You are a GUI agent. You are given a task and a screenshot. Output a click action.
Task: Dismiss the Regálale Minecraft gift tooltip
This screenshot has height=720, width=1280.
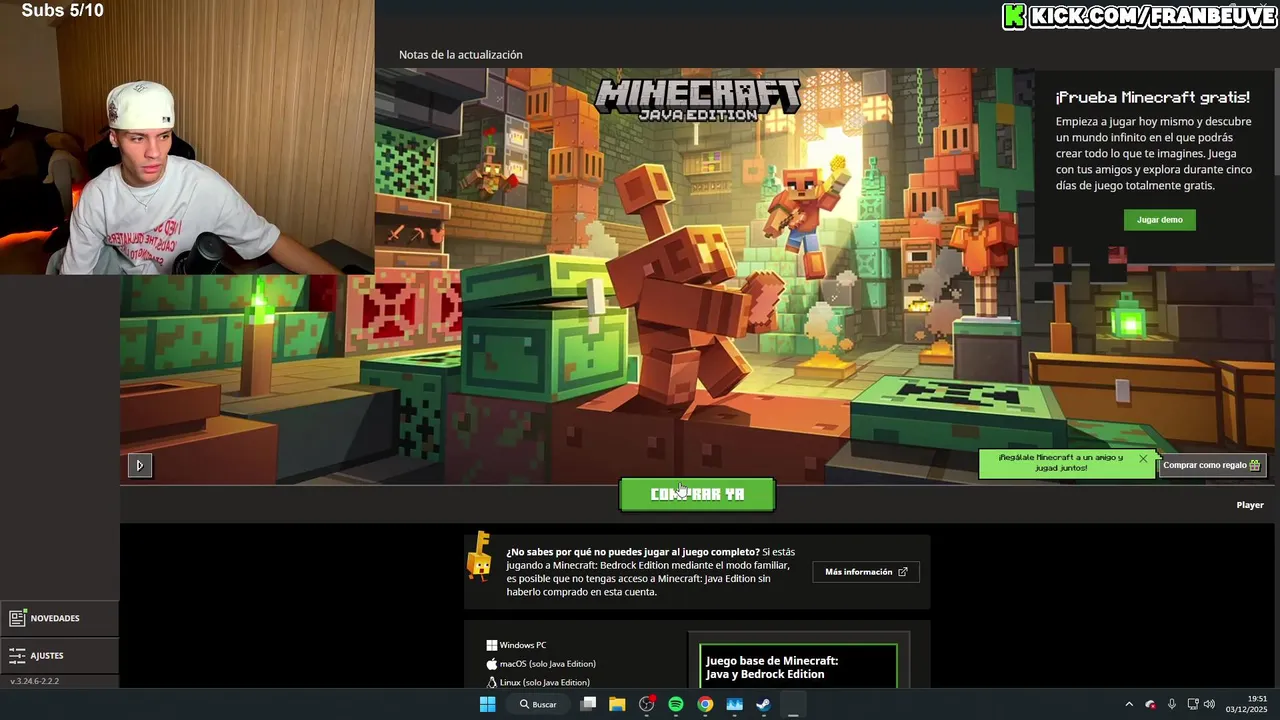(x=1143, y=459)
